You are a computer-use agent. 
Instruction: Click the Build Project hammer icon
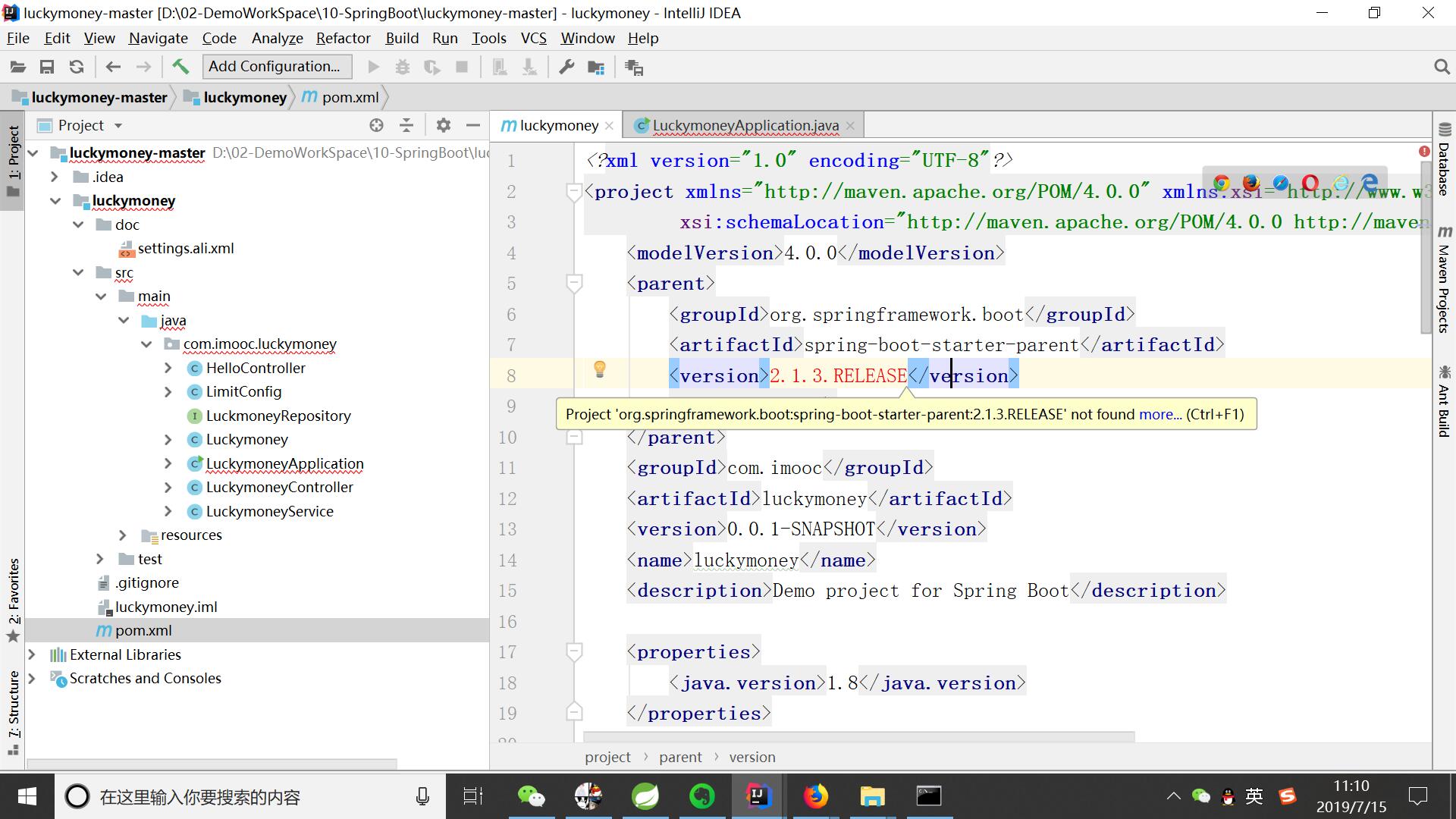pos(180,67)
